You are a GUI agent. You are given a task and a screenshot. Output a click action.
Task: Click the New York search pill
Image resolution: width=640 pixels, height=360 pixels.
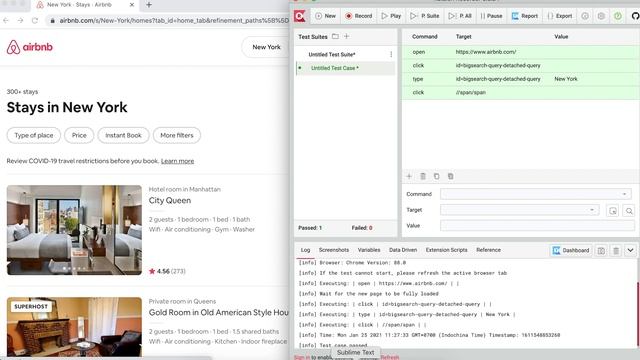(x=266, y=47)
